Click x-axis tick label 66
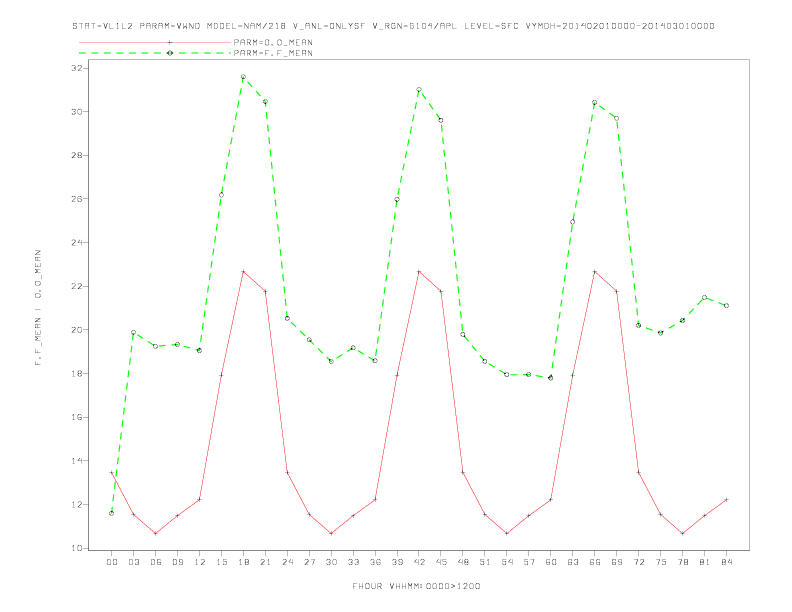Viewport: 792px width, 612px height. click(595, 562)
